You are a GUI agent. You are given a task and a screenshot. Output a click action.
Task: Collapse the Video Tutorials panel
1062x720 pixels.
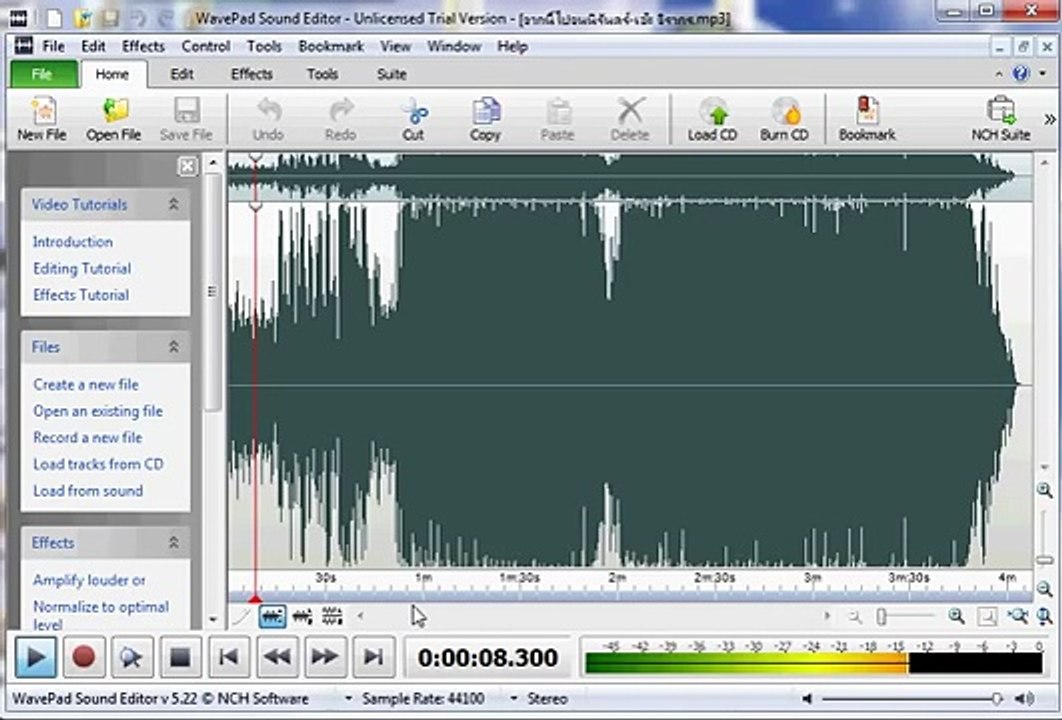pyautogui.click(x=173, y=204)
